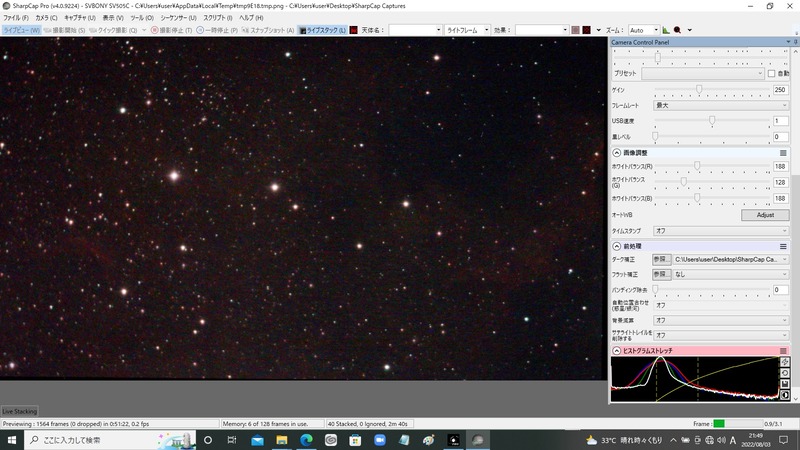Click the フラット補正 参照 browse button
The height and width of the screenshot is (450, 800).
pyautogui.click(x=661, y=274)
